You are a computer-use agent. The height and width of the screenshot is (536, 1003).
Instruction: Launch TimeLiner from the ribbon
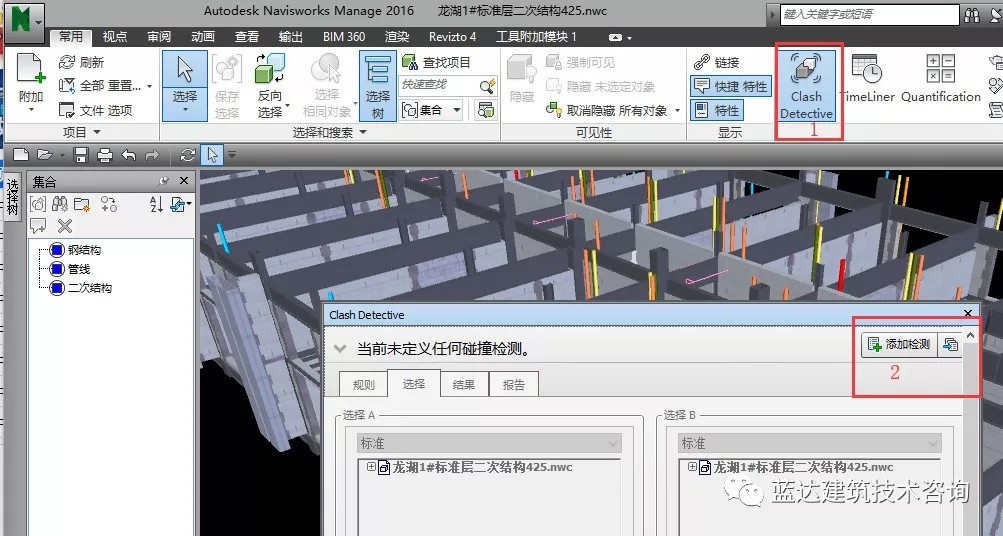pyautogui.click(x=866, y=80)
